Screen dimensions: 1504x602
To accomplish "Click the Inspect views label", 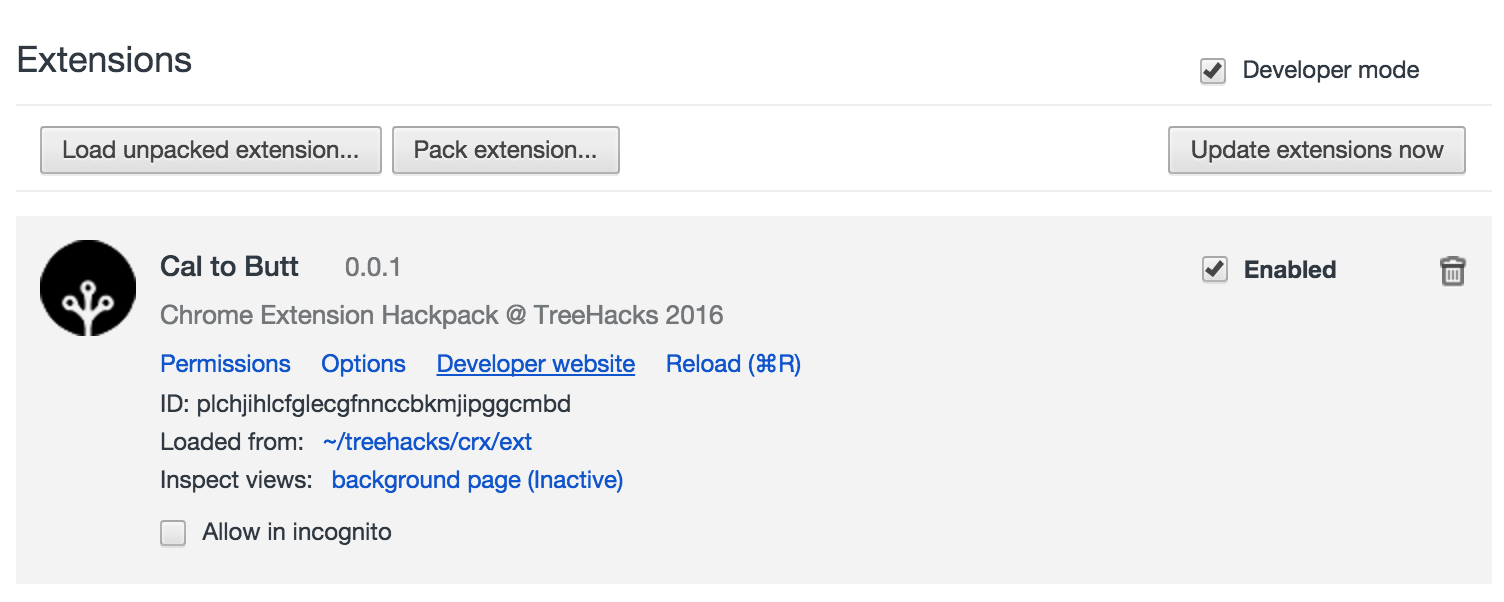I will [x=236, y=481].
